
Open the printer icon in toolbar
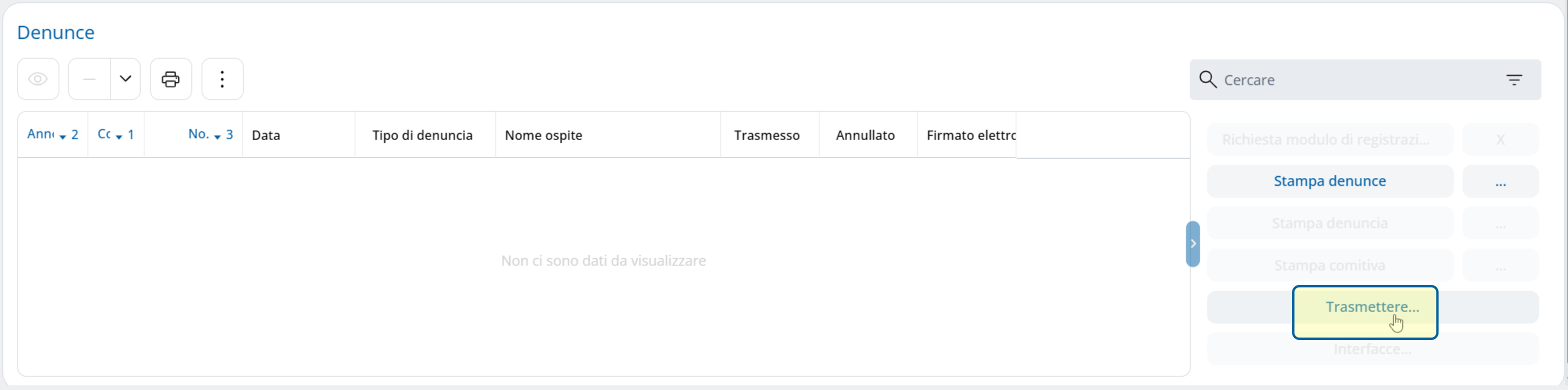[x=170, y=79]
